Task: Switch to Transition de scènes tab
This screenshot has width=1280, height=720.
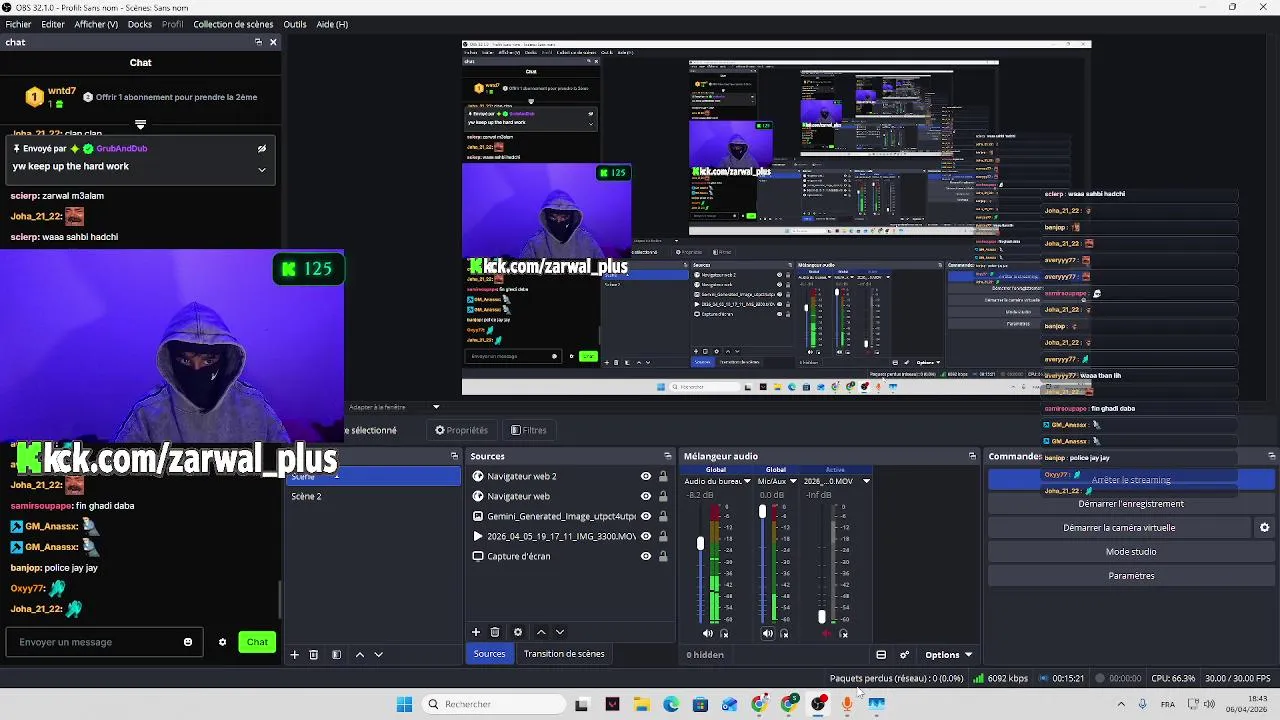Action: point(564,654)
